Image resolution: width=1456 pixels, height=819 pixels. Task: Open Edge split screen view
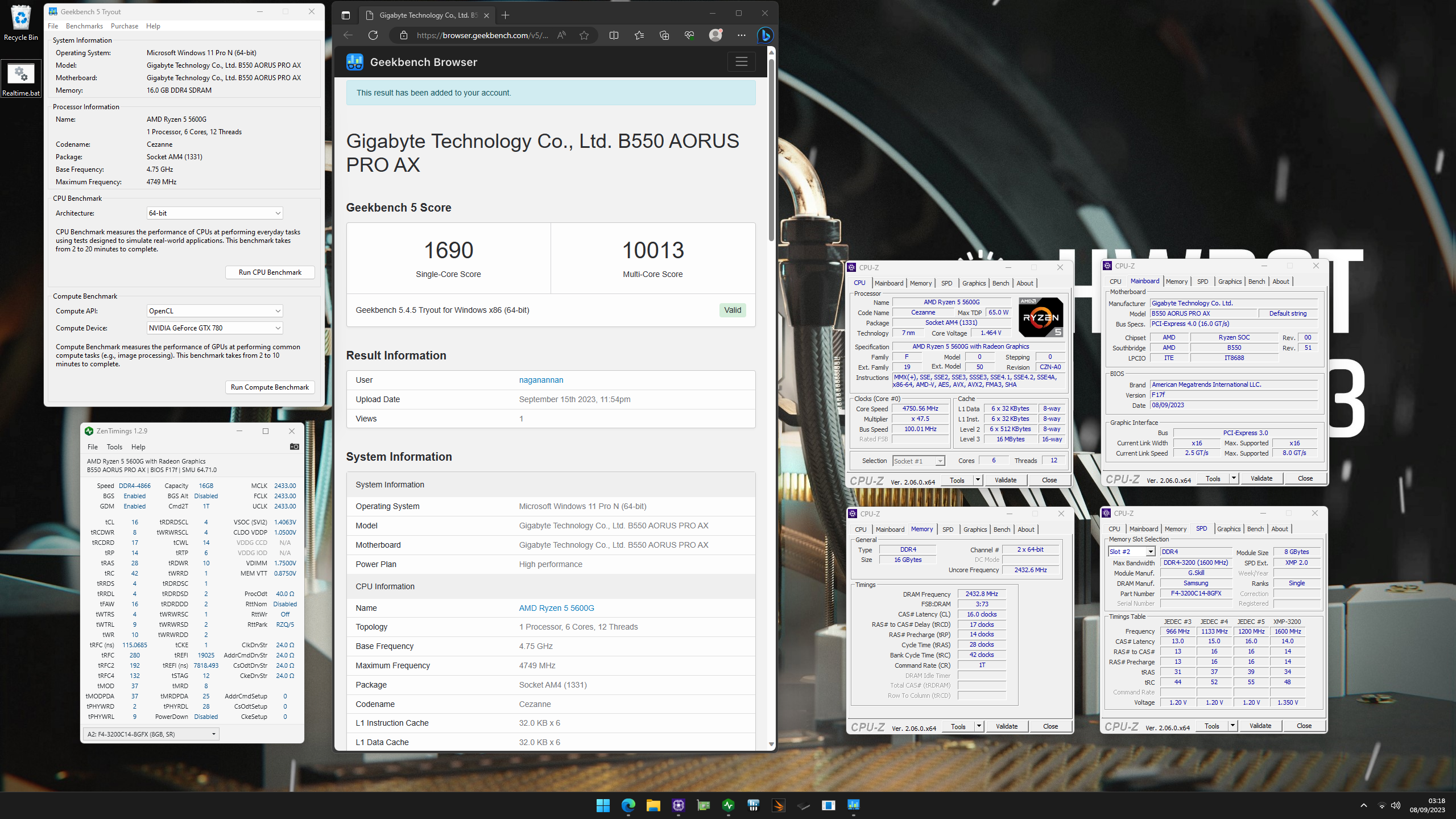(x=614, y=35)
